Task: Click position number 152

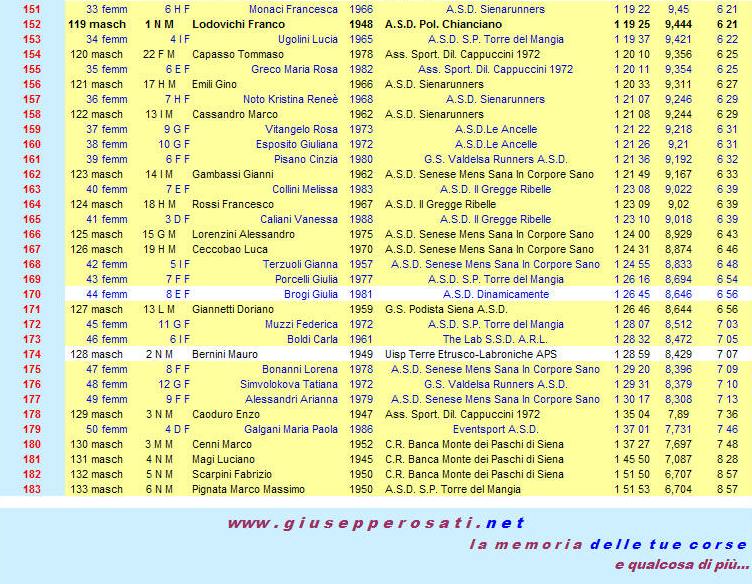Action: 32,24
